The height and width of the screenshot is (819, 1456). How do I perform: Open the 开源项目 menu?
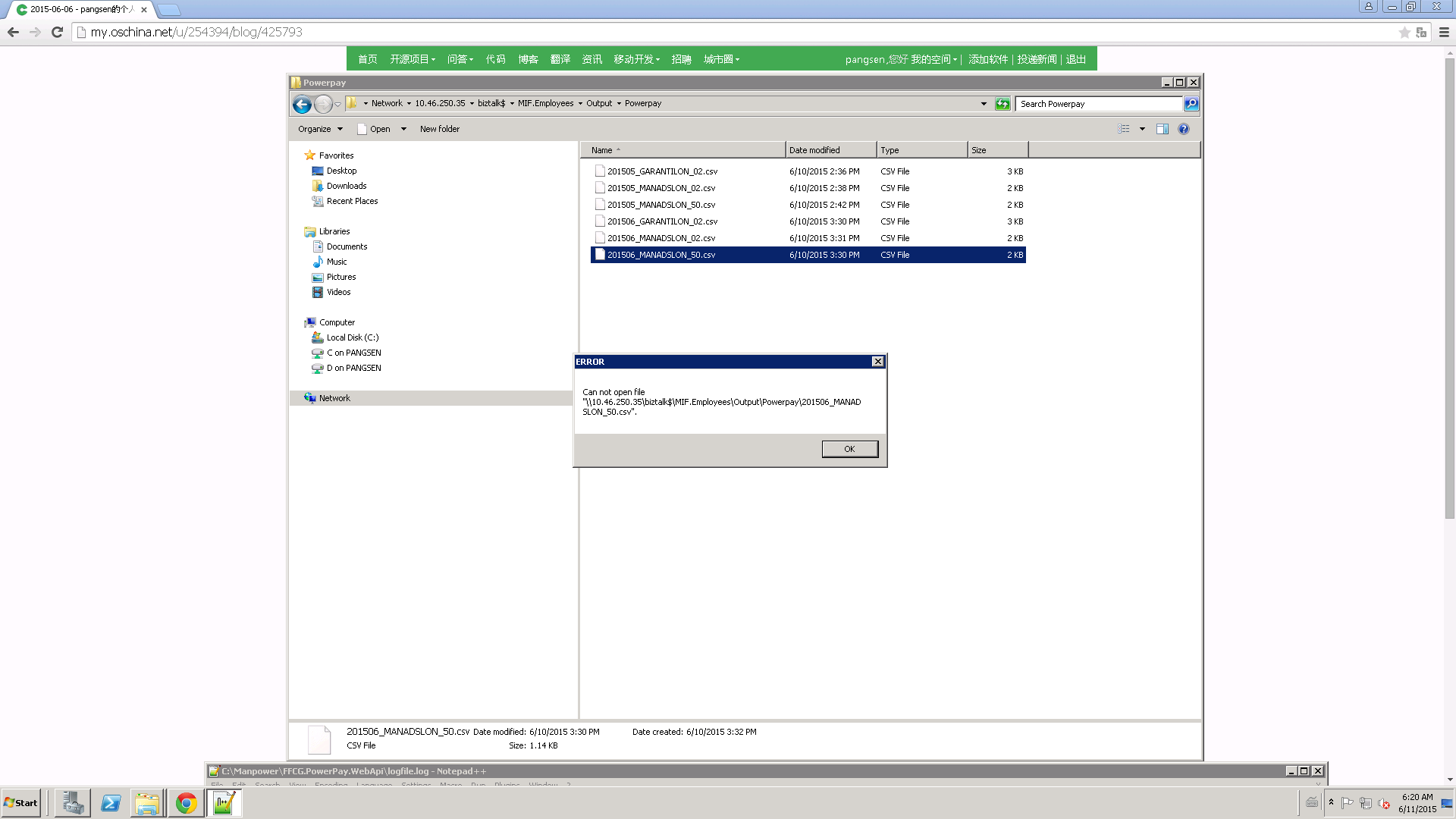tap(413, 59)
